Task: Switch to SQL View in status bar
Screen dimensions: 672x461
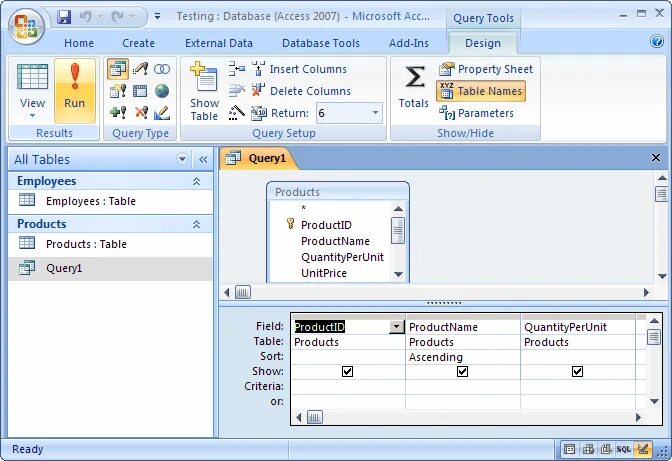Action: tap(624, 449)
